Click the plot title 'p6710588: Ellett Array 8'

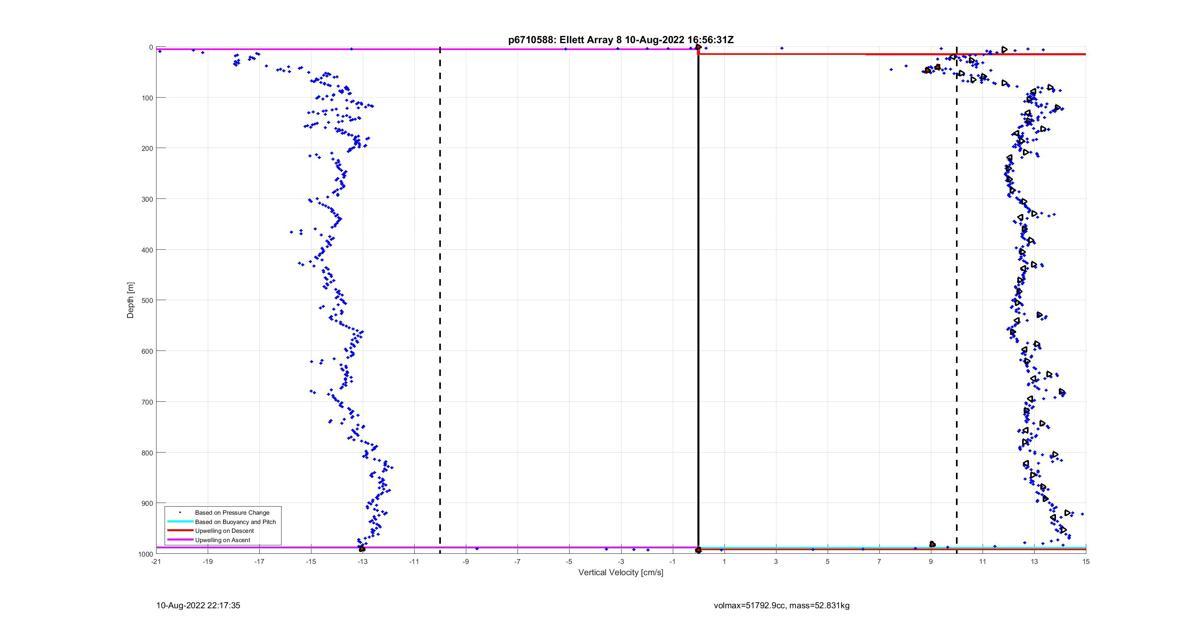565,40
